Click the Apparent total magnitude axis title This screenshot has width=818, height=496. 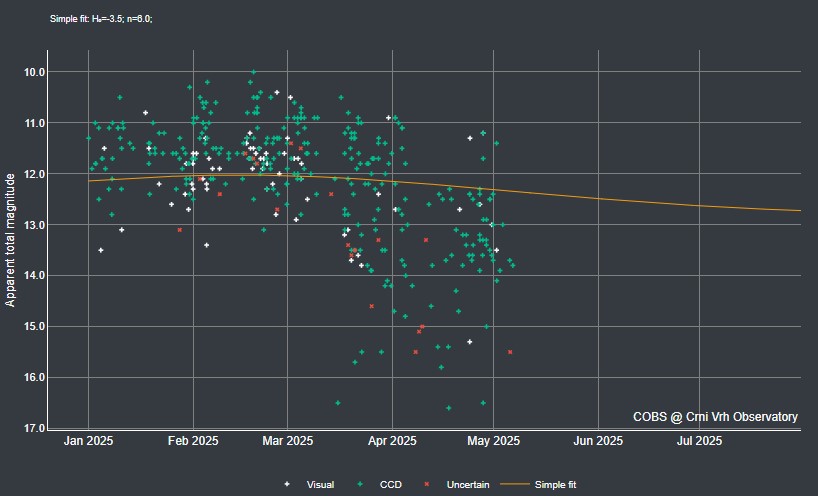(x=10, y=240)
